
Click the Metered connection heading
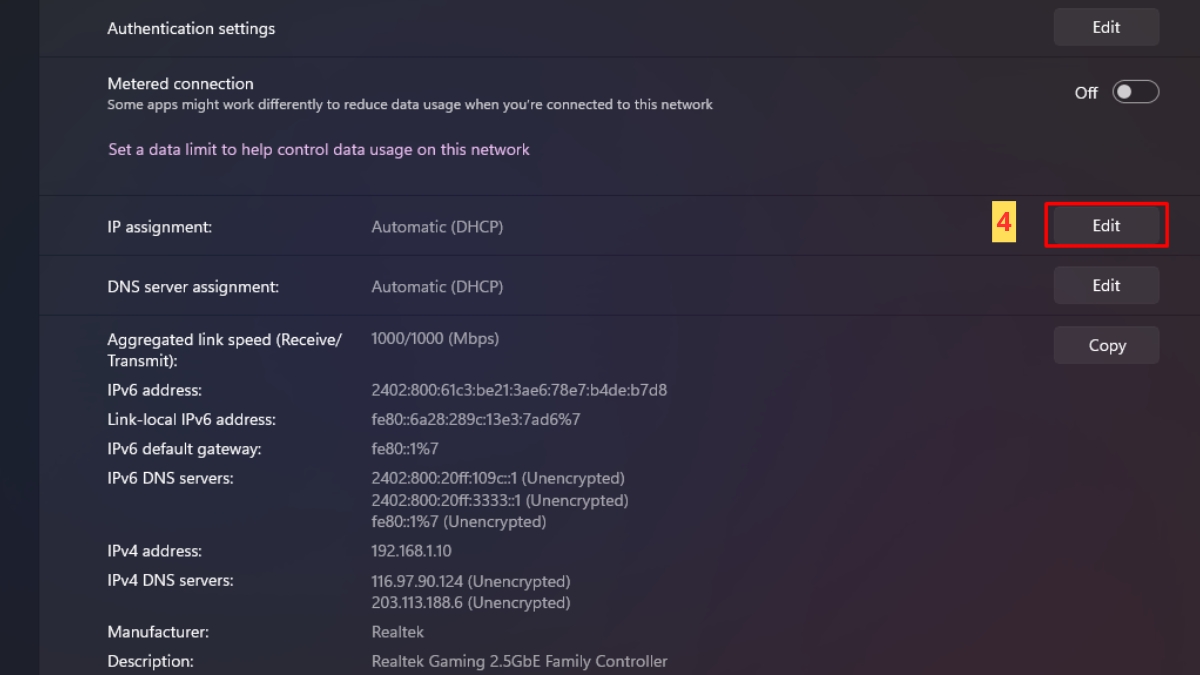click(180, 84)
